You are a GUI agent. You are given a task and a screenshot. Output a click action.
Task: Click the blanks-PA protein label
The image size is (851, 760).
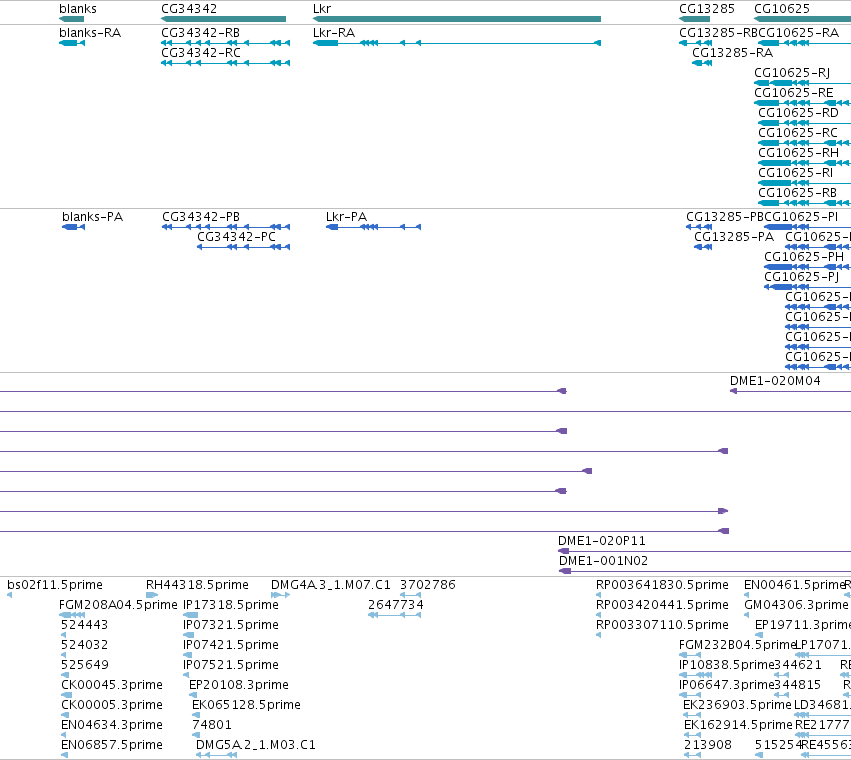[x=93, y=217]
